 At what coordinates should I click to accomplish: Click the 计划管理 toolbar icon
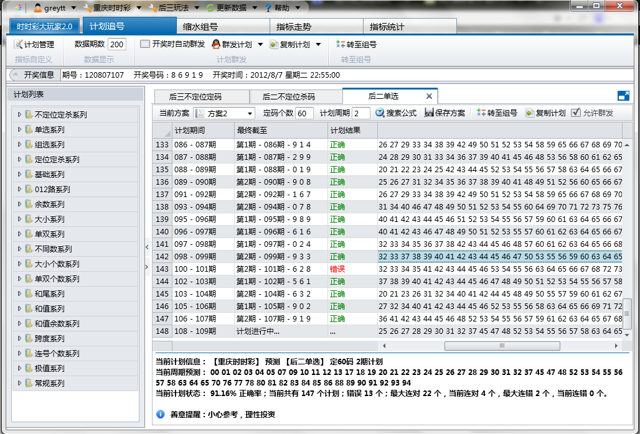pos(20,45)
